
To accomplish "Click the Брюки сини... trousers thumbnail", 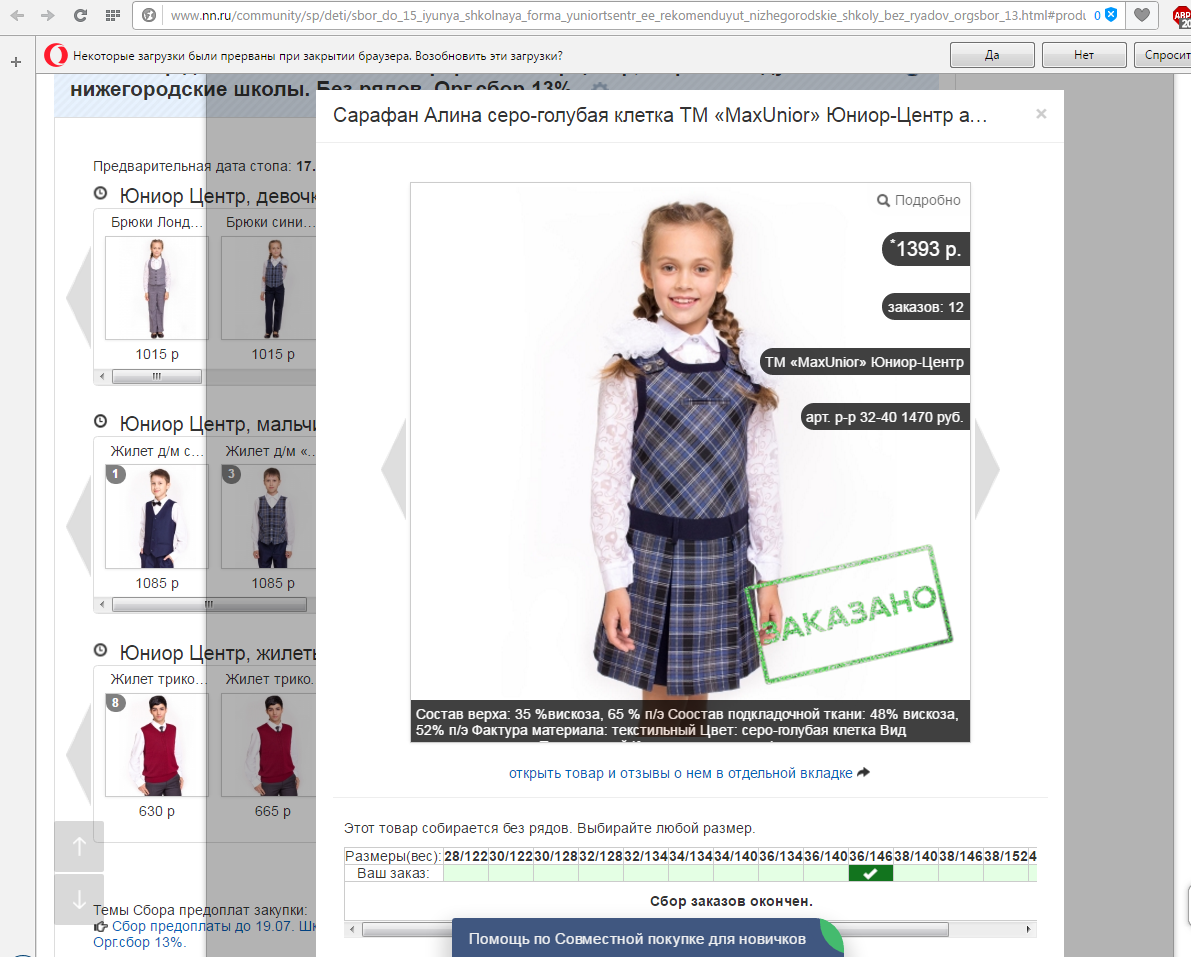I will pyautogui.click(x=269, y=288).
